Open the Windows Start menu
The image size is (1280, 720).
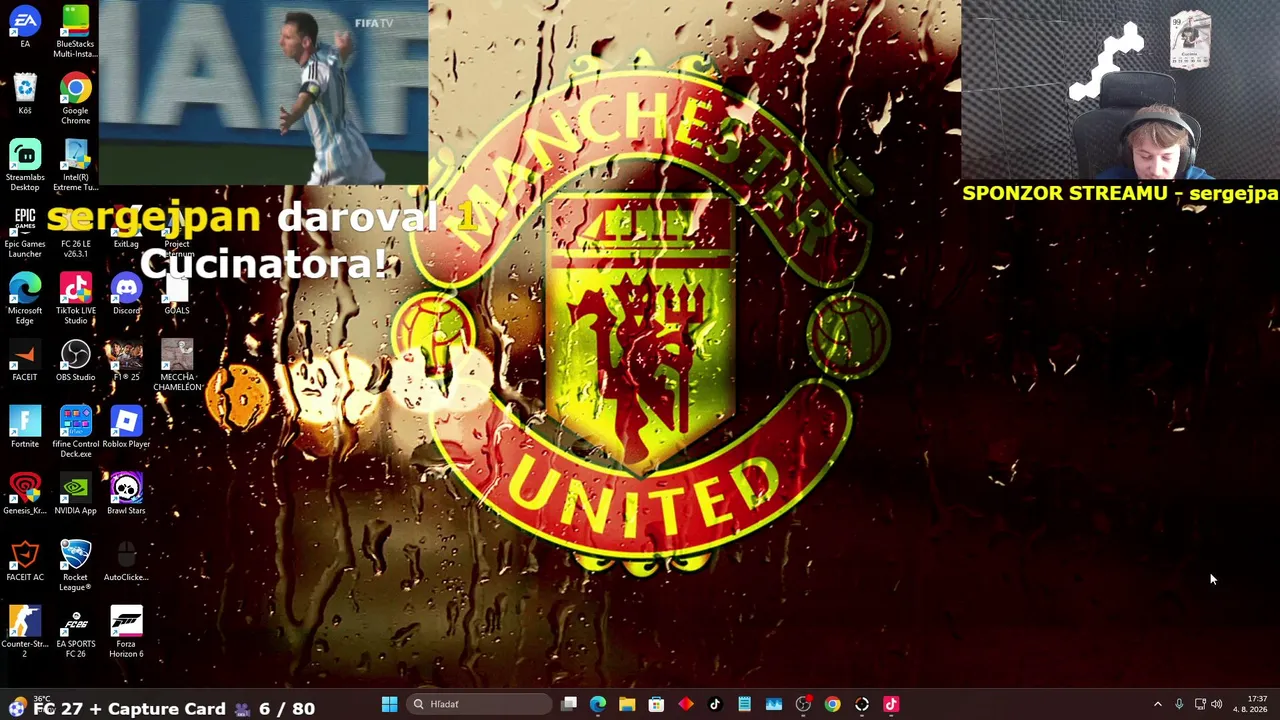coord(389,704)
